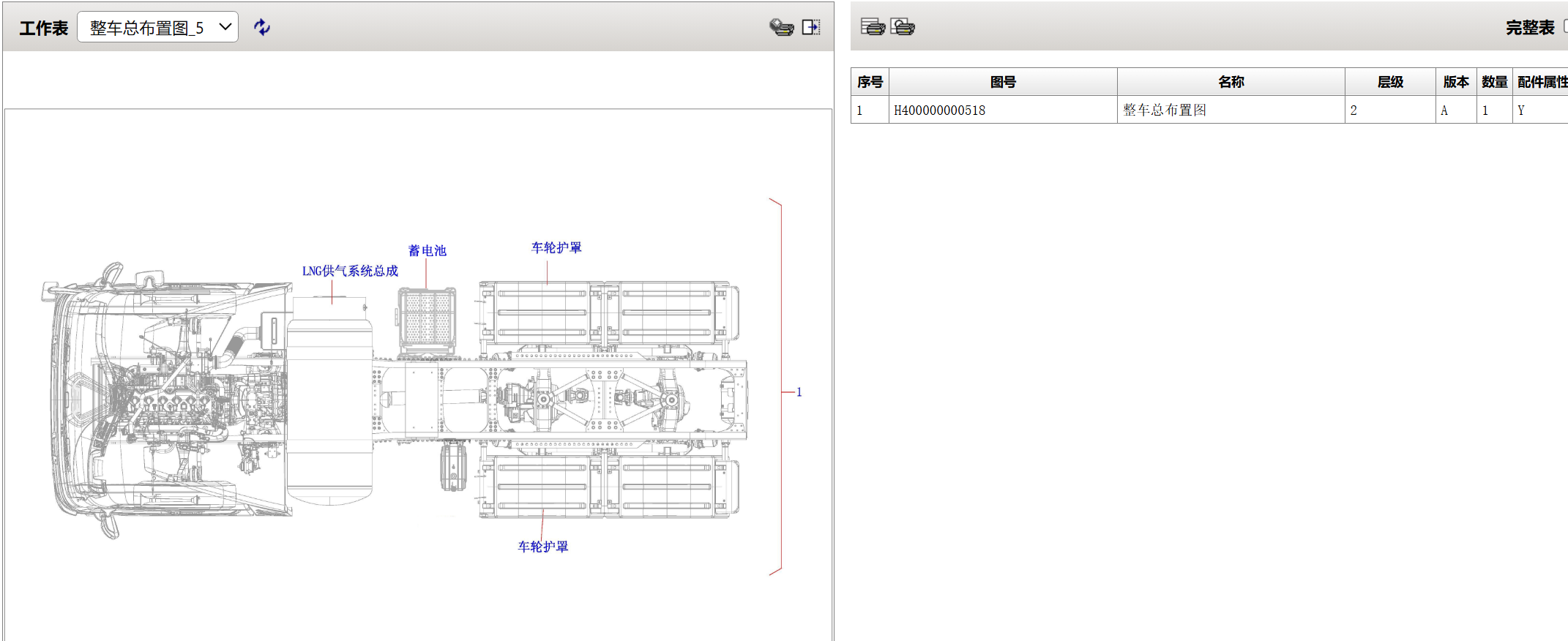Sort by the 层级 column header
1568x641 pixels.
(1389, 82)
